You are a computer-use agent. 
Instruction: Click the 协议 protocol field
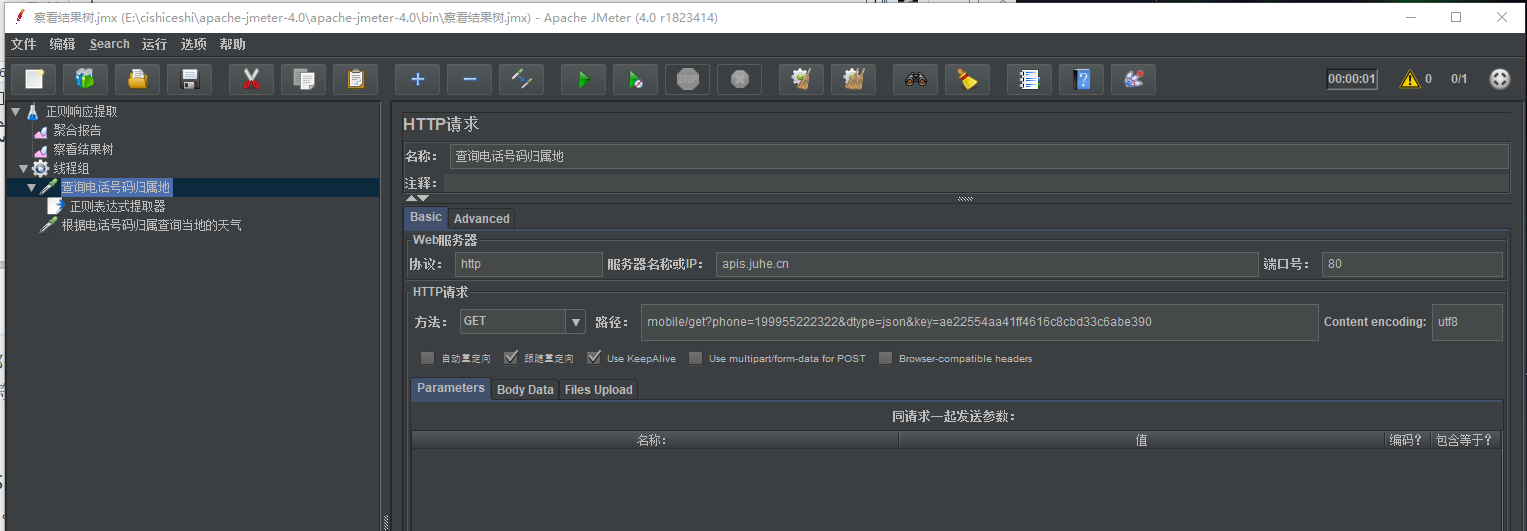pos(528,264)
